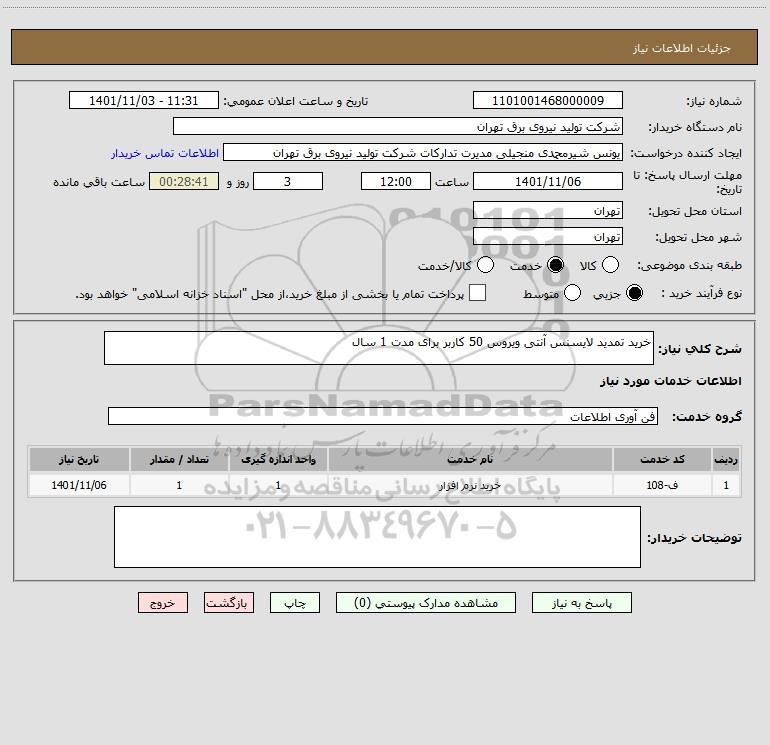This screenshot has height=745, width=770.
Task: Click the چاپ print button
Action: [x=295, y=603]
